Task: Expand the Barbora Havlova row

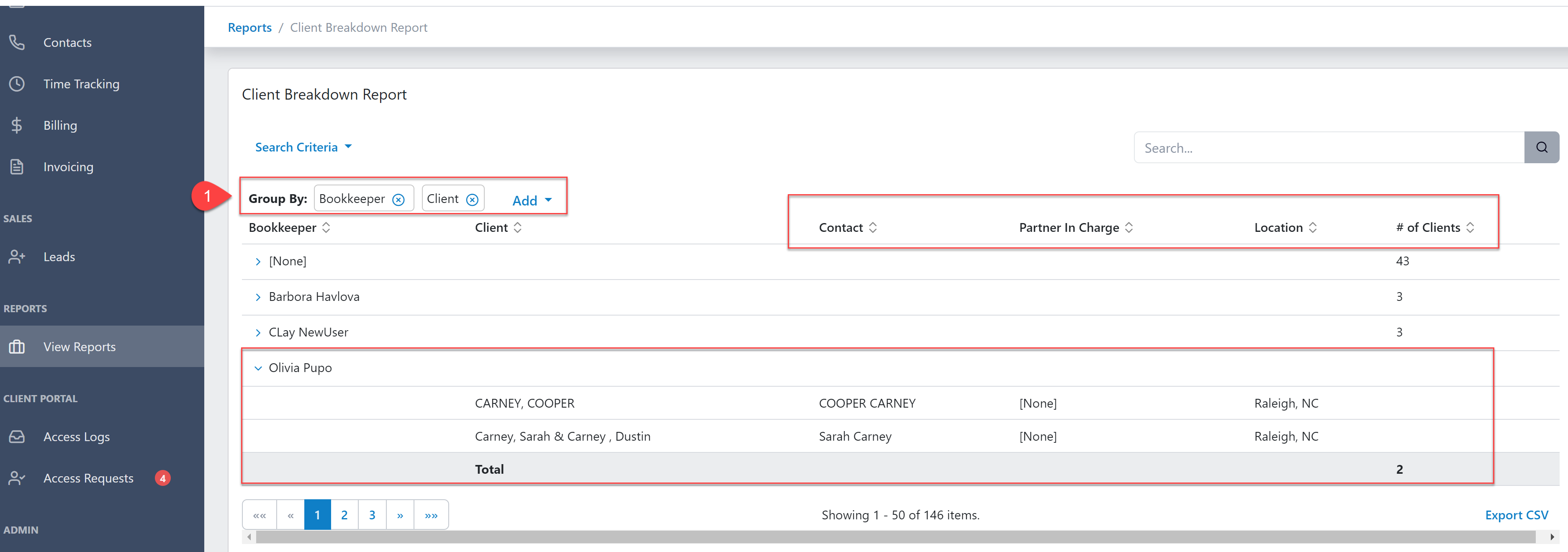Action: click(x=258, y=296)
